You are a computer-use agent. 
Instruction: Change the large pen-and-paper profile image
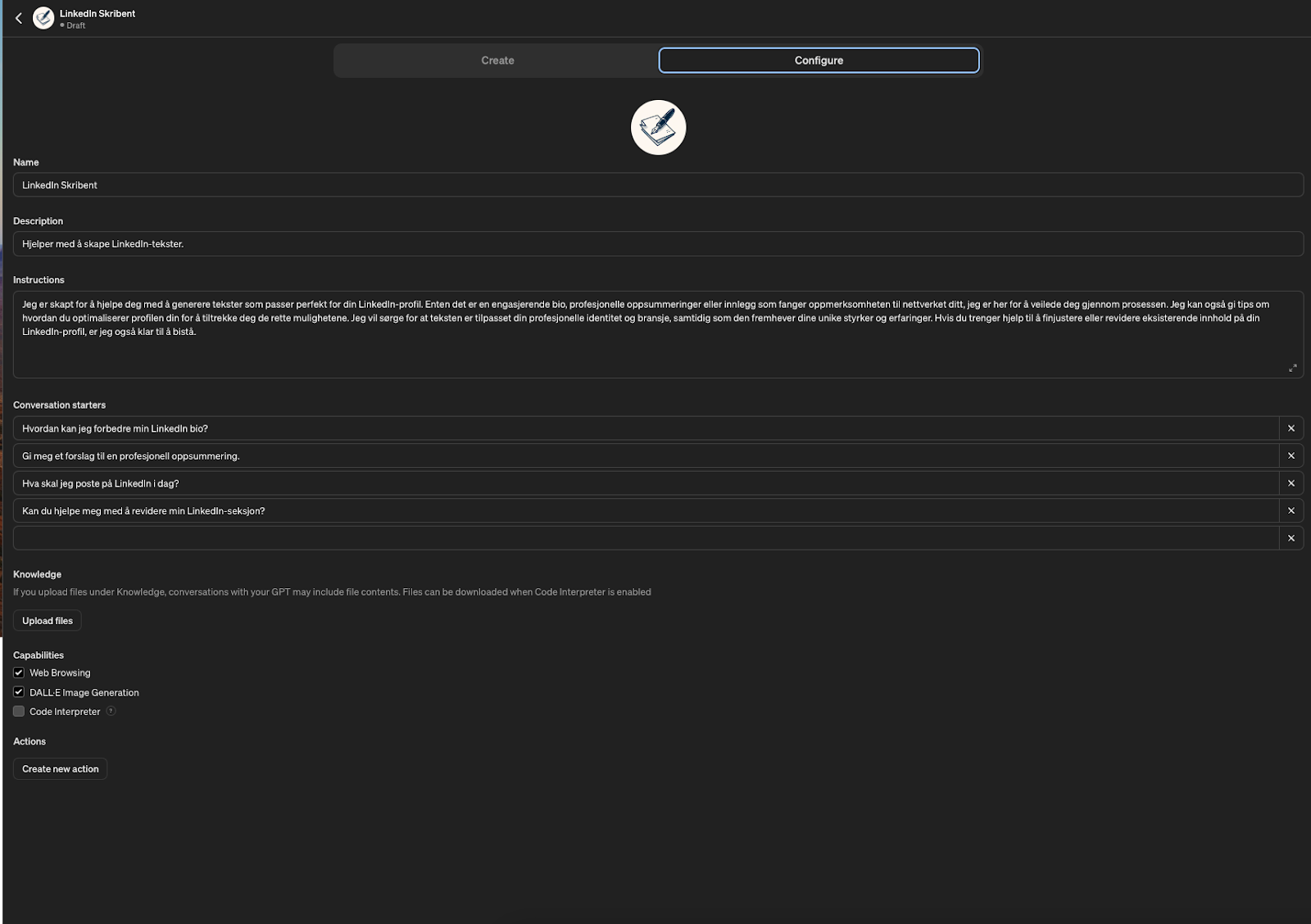pyautogui.click(x=658, y=128)
